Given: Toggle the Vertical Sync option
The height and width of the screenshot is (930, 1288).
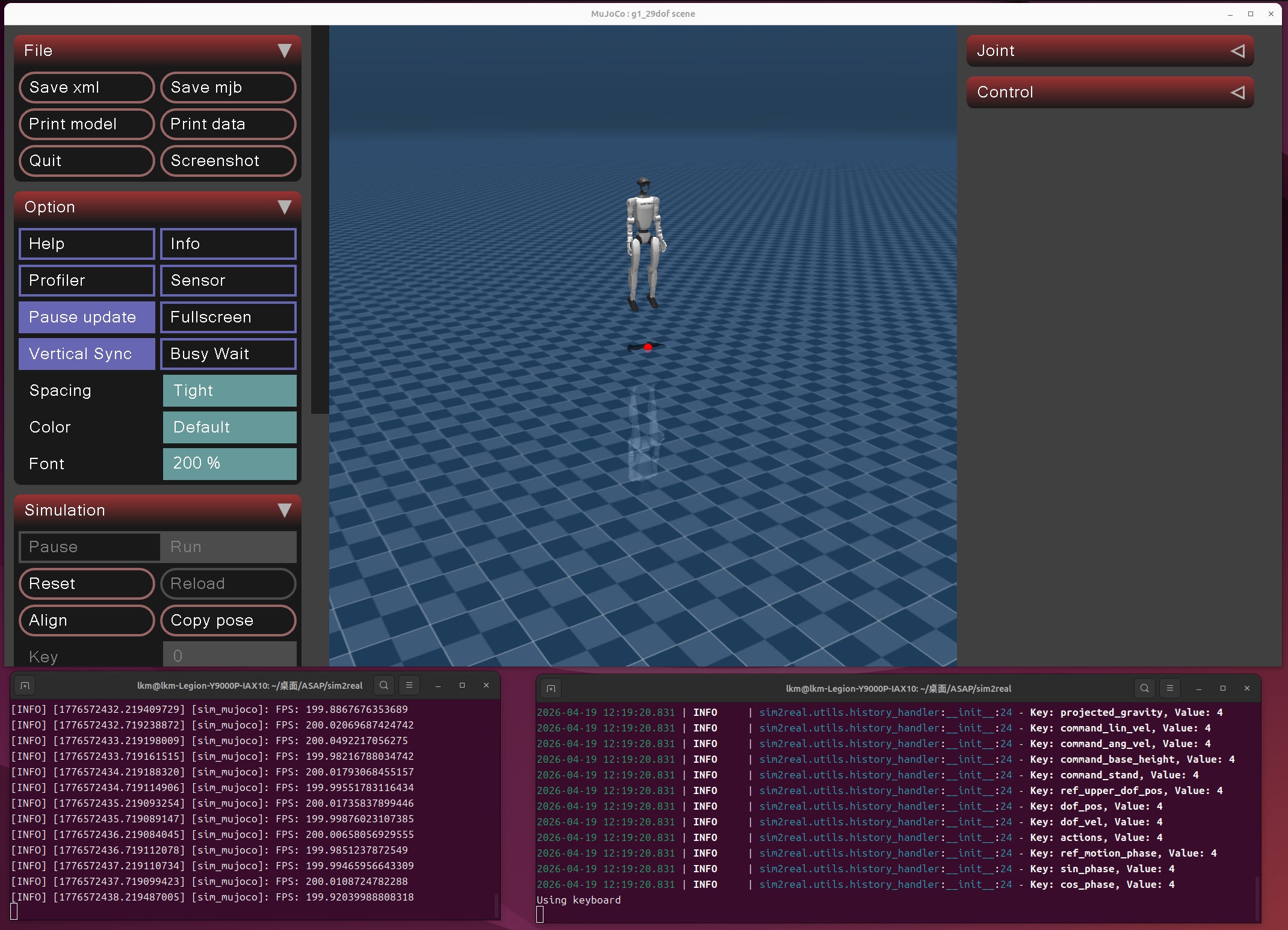Looking at the screenshot, I should pyautogui.click(x=87, y=354).
